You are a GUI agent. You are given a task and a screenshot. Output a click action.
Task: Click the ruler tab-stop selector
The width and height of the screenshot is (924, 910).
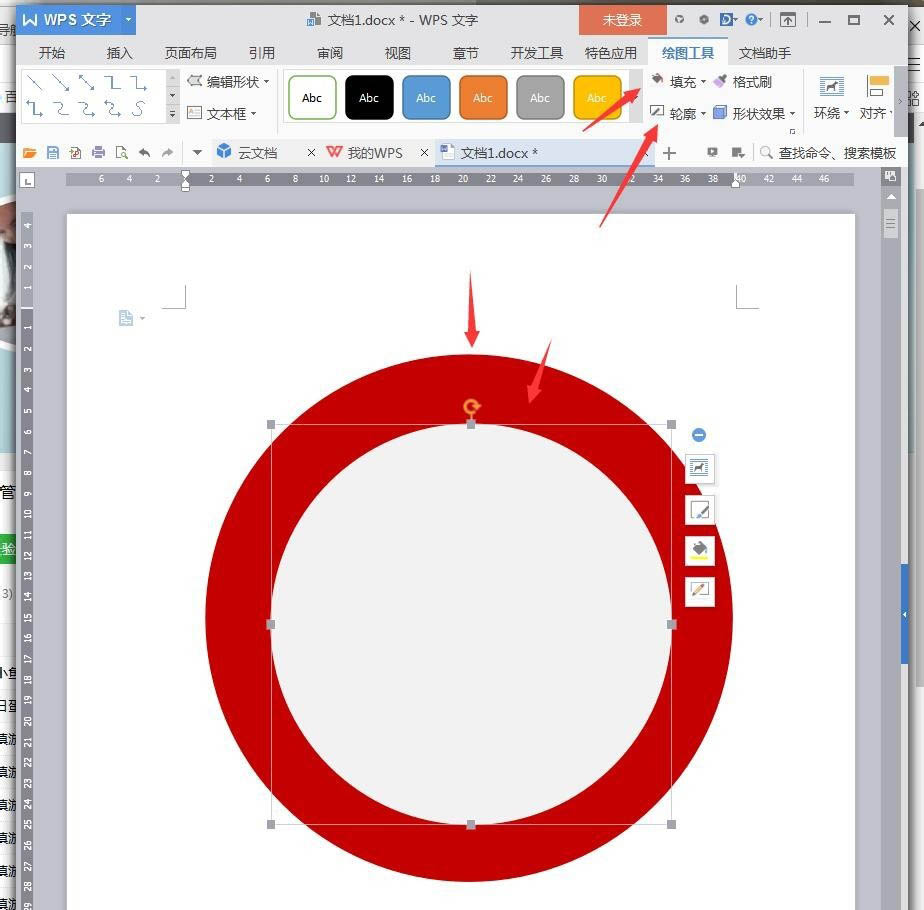pos(27,180)
